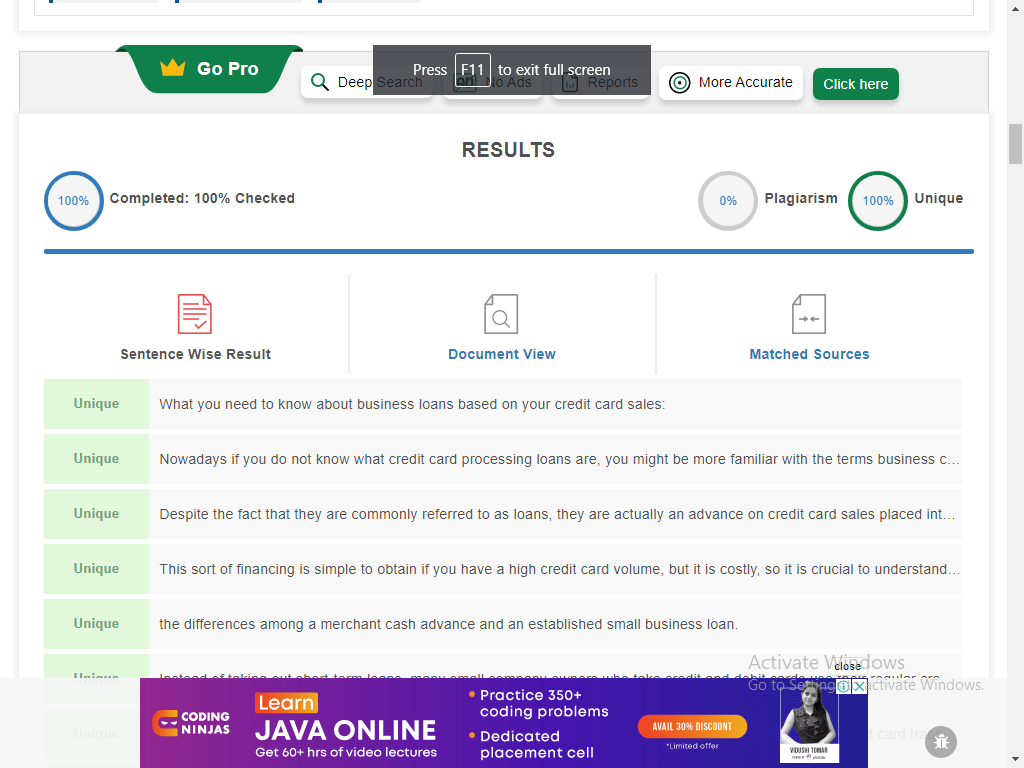Click the close label above the ad
The height and width of the screenshot is (768, 1024).
[847, 666]
